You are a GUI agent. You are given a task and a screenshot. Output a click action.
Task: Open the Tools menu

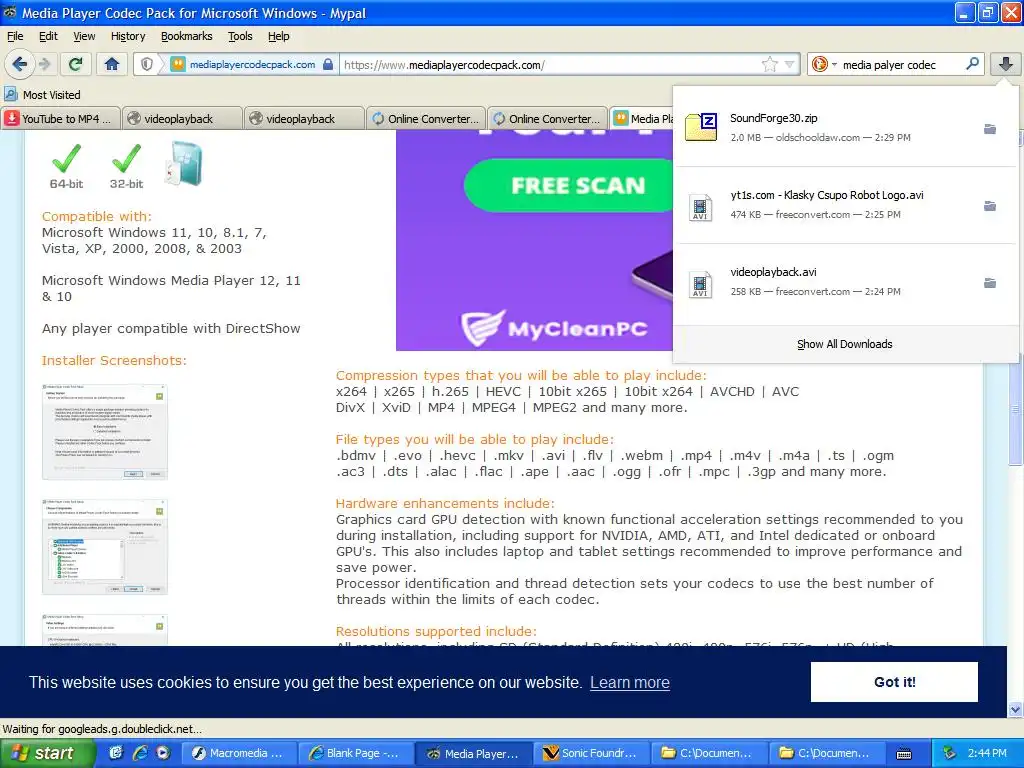point(240,37)
